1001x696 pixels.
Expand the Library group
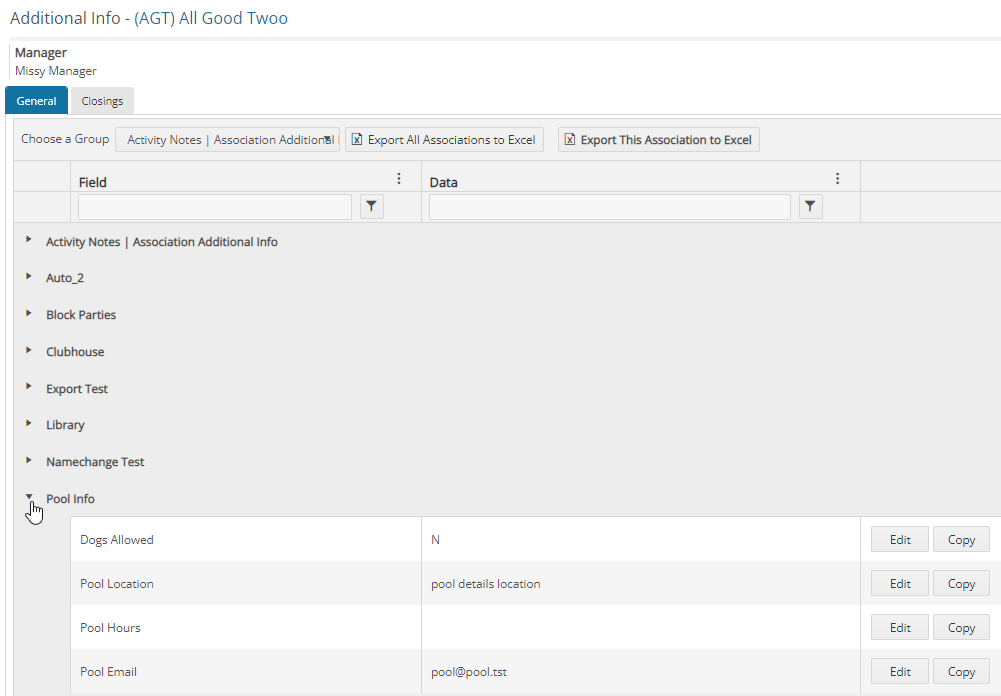[29, 423]
